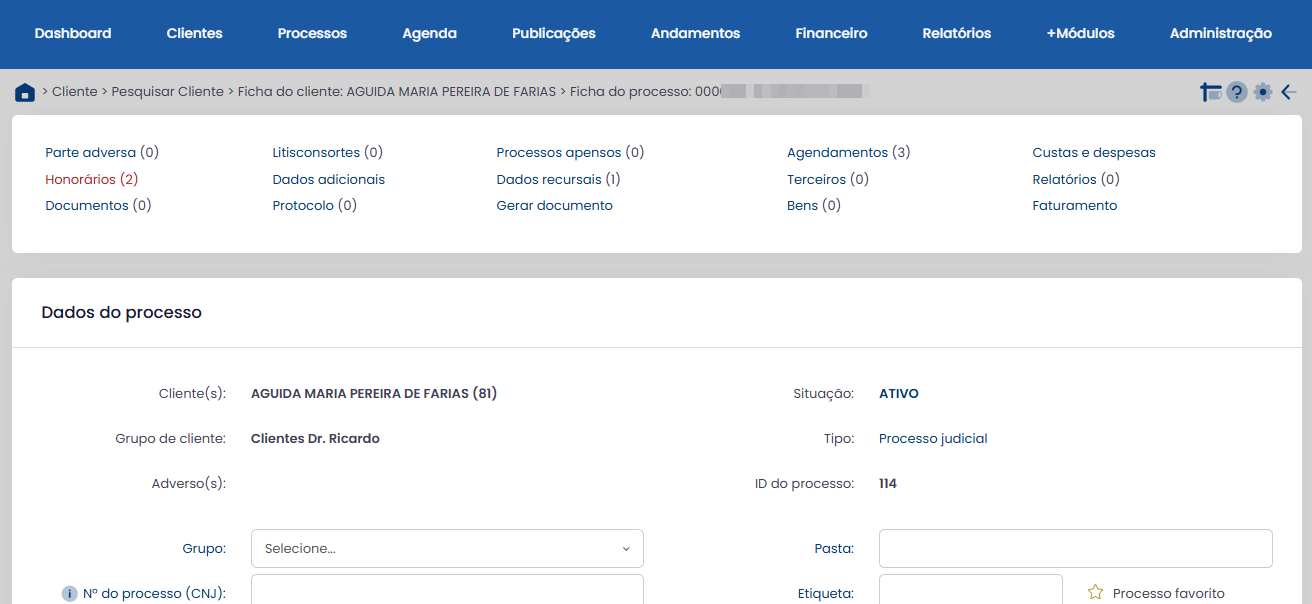Image resolution: width=1312 pixels, height=604 pixels.
Task: Open the +Módulos menu
Action: coord(1080,33)
